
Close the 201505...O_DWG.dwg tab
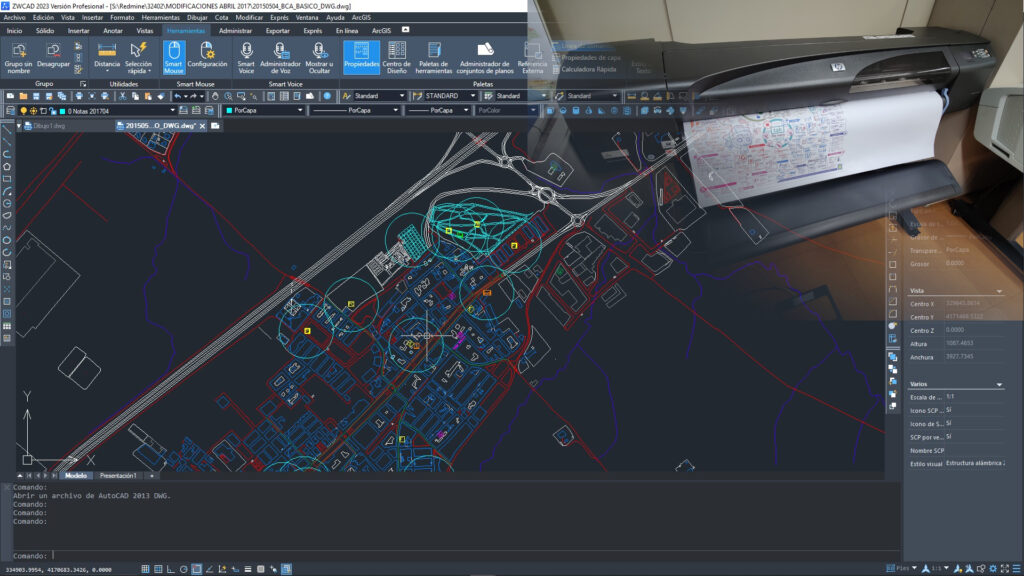202,126
